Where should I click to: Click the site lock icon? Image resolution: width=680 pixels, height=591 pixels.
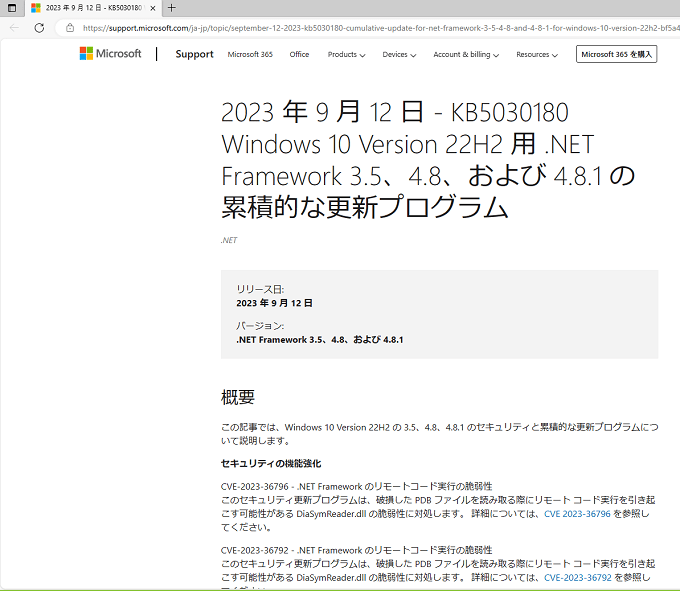70,28
